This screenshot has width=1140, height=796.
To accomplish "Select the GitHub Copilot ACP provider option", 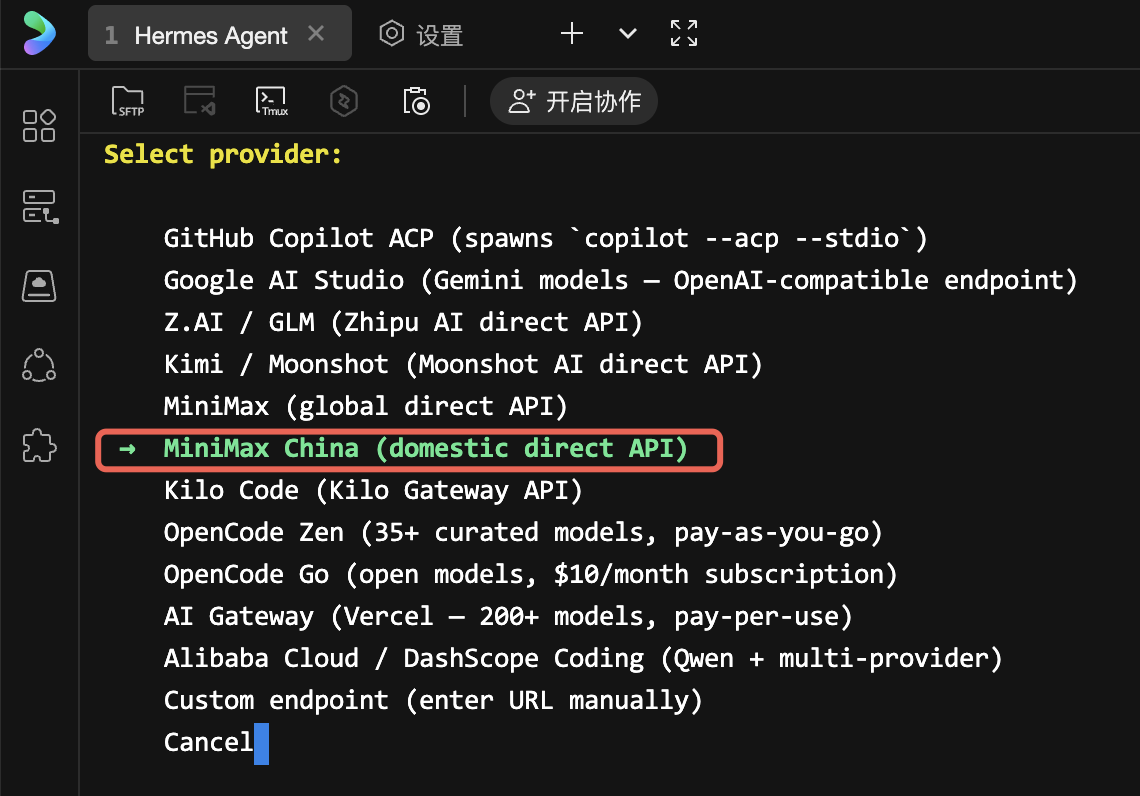I will coord(545,238).
